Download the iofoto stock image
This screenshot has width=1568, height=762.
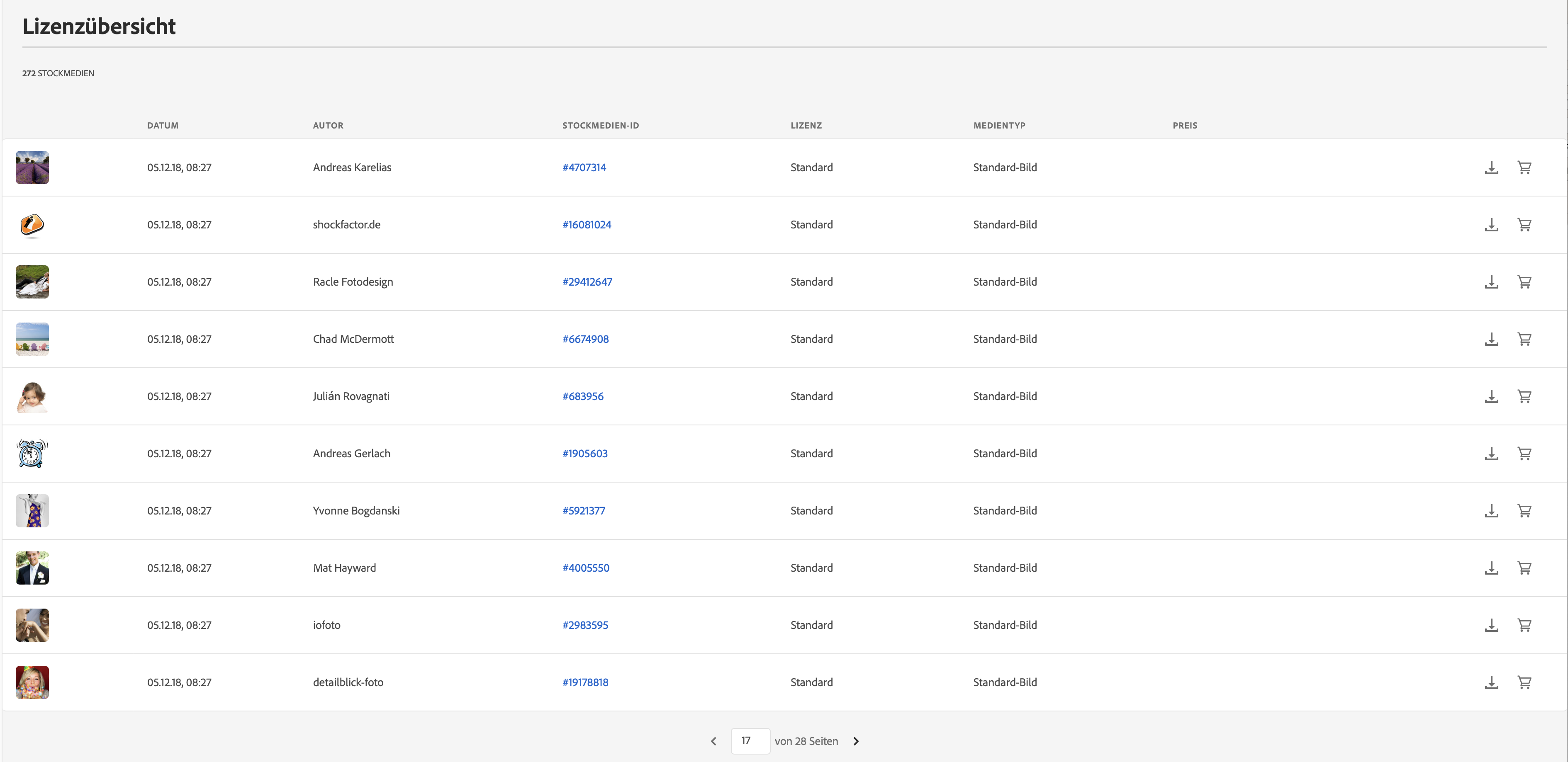tap(1491, 624)
